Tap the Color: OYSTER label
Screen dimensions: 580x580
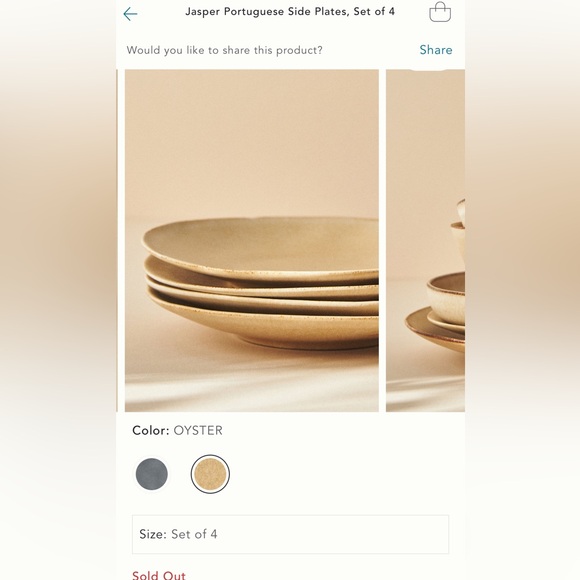click(178, 430)
